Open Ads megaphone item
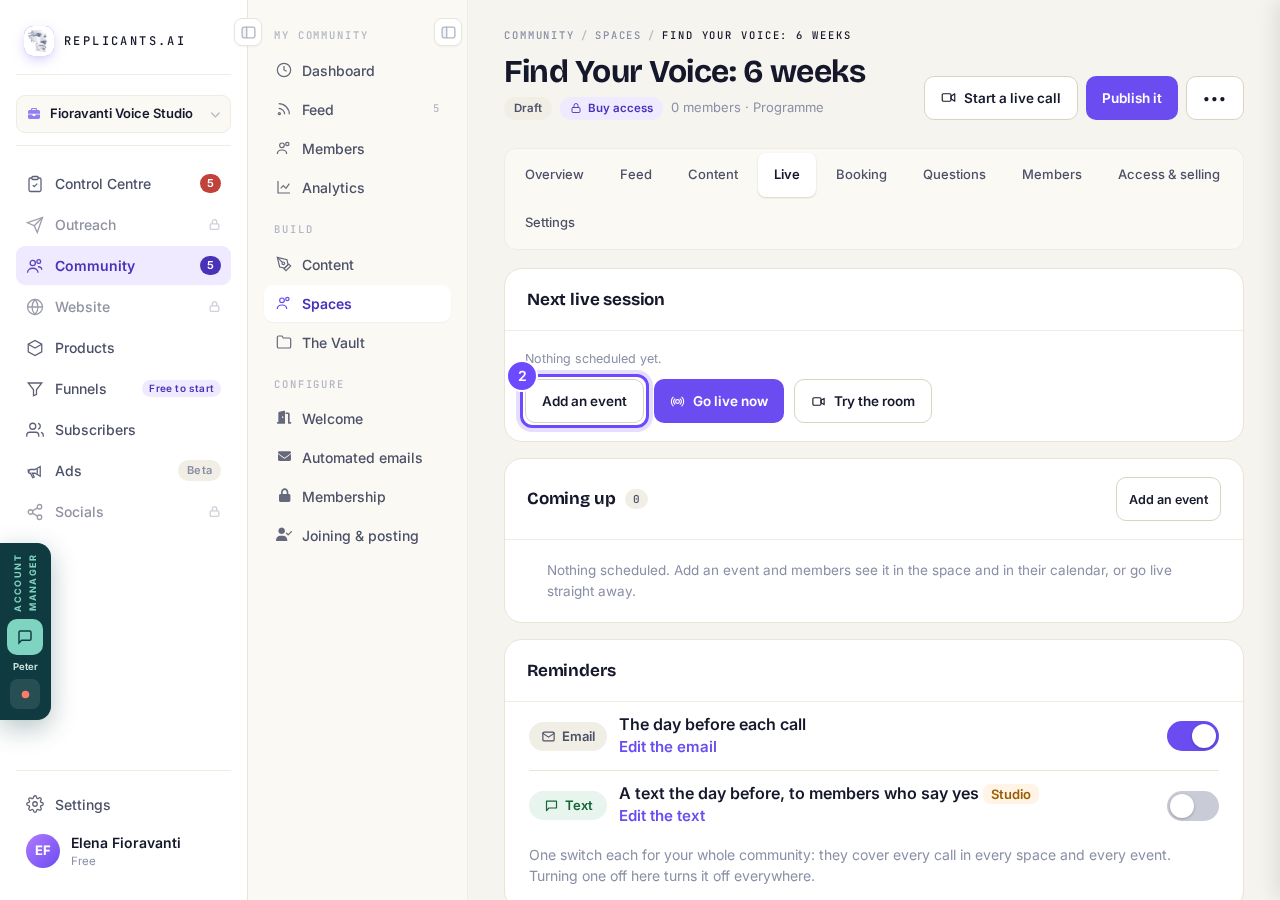The width and height of the screenshot is (1280, 900). 123,471
